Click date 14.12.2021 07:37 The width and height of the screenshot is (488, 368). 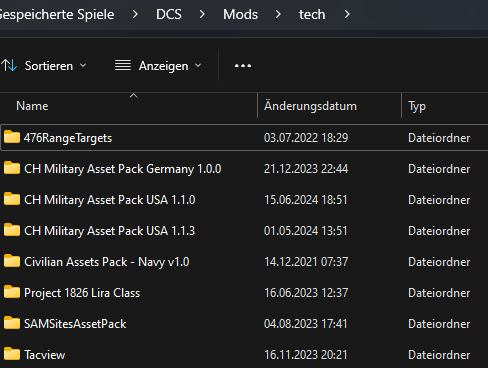tap(306, 262)
